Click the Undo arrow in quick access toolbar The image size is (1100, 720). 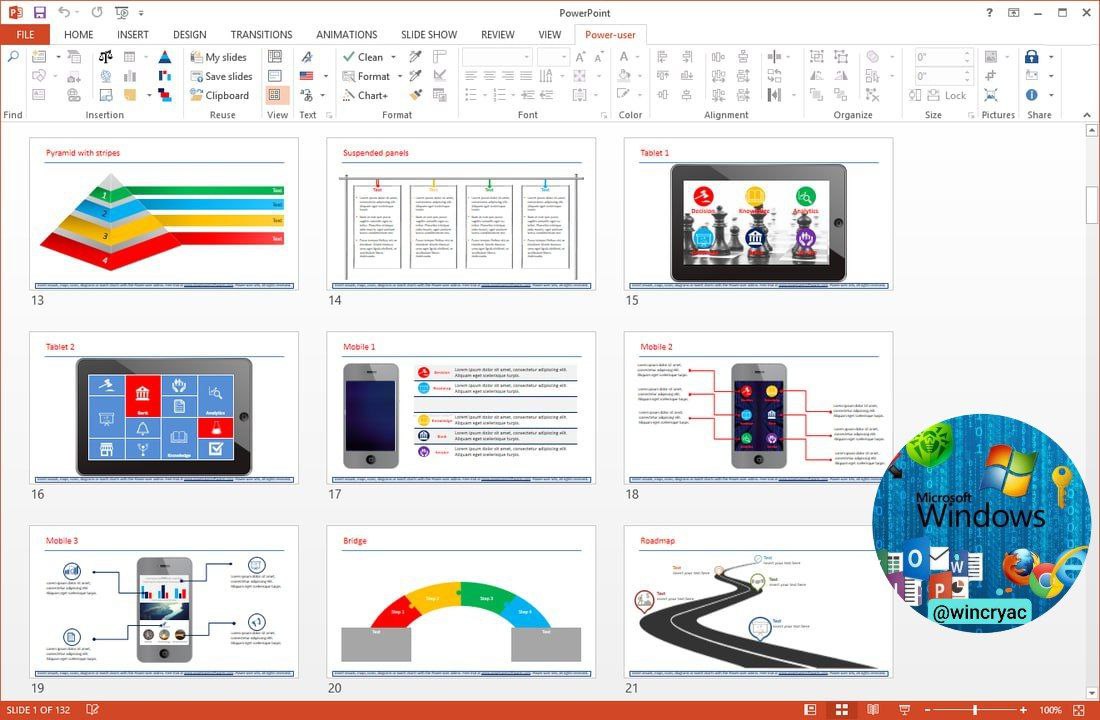(x=64, y=13)
